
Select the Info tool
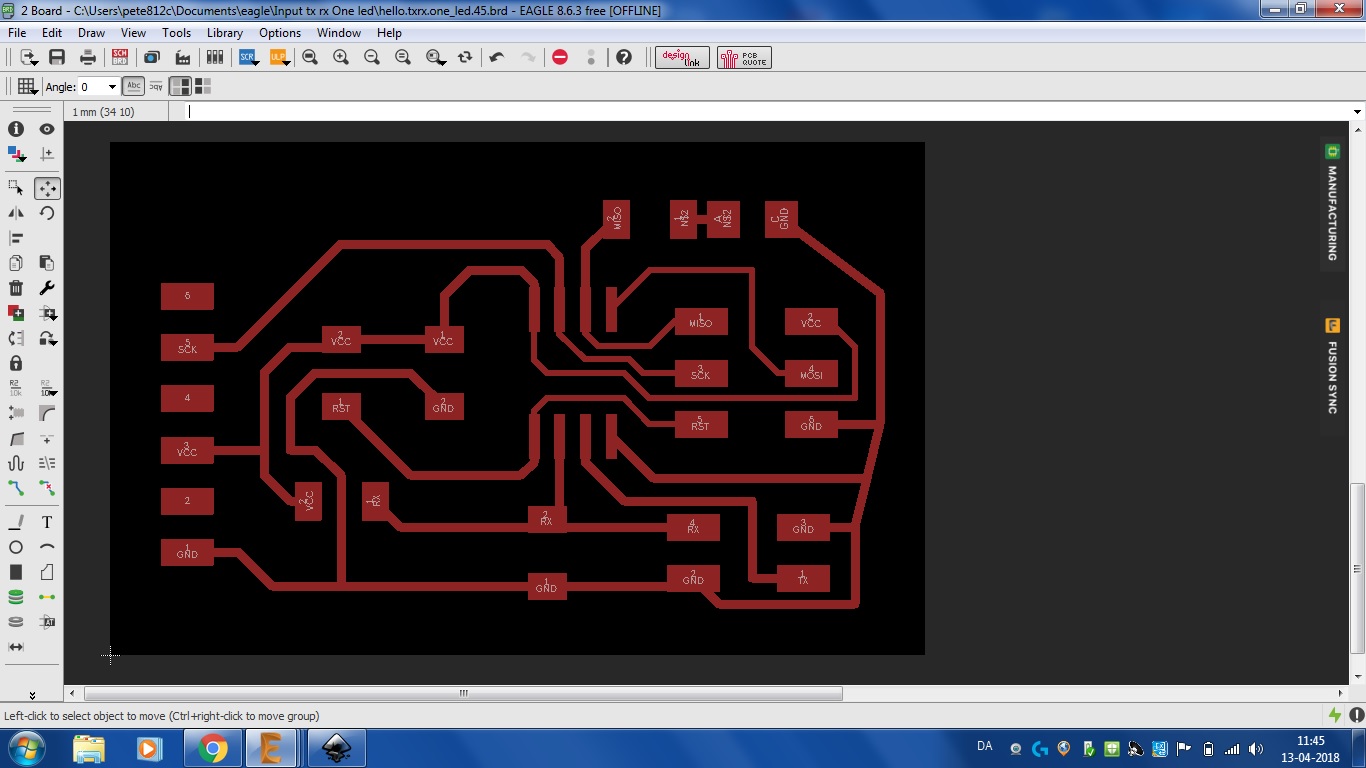[x=16, y=129]
